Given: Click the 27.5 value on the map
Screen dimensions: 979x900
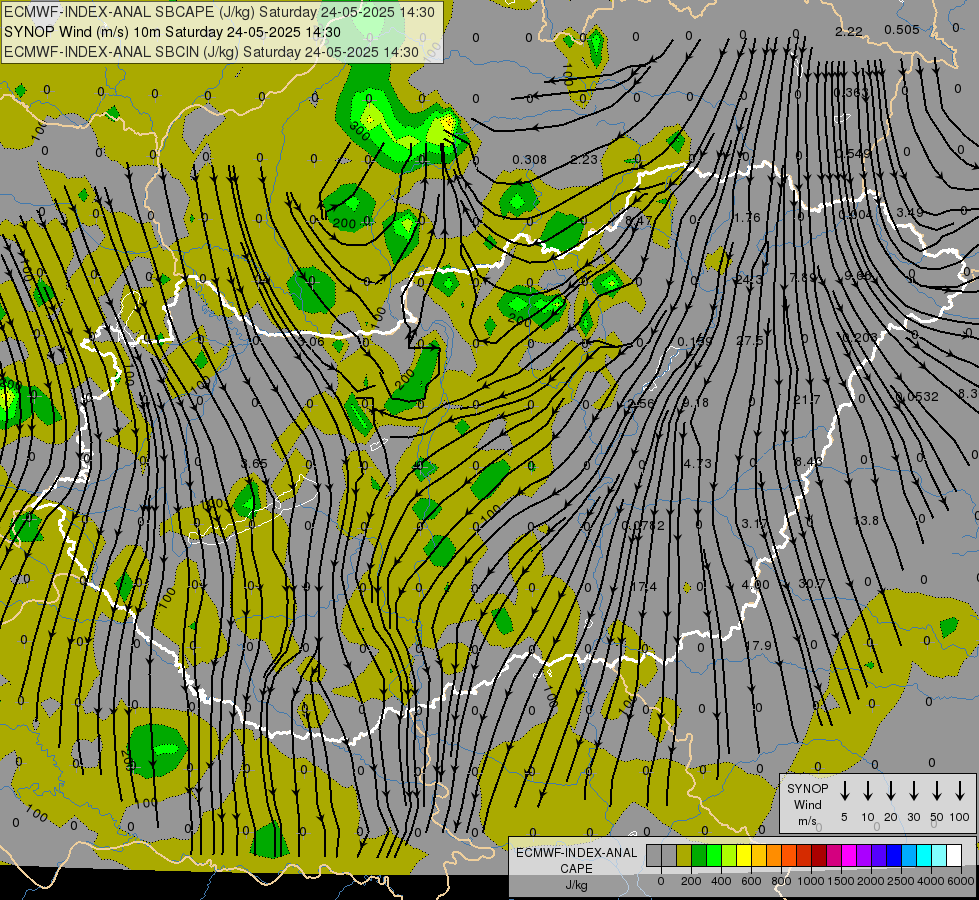Looking at the screenshot, I should [x=749, y=340].
